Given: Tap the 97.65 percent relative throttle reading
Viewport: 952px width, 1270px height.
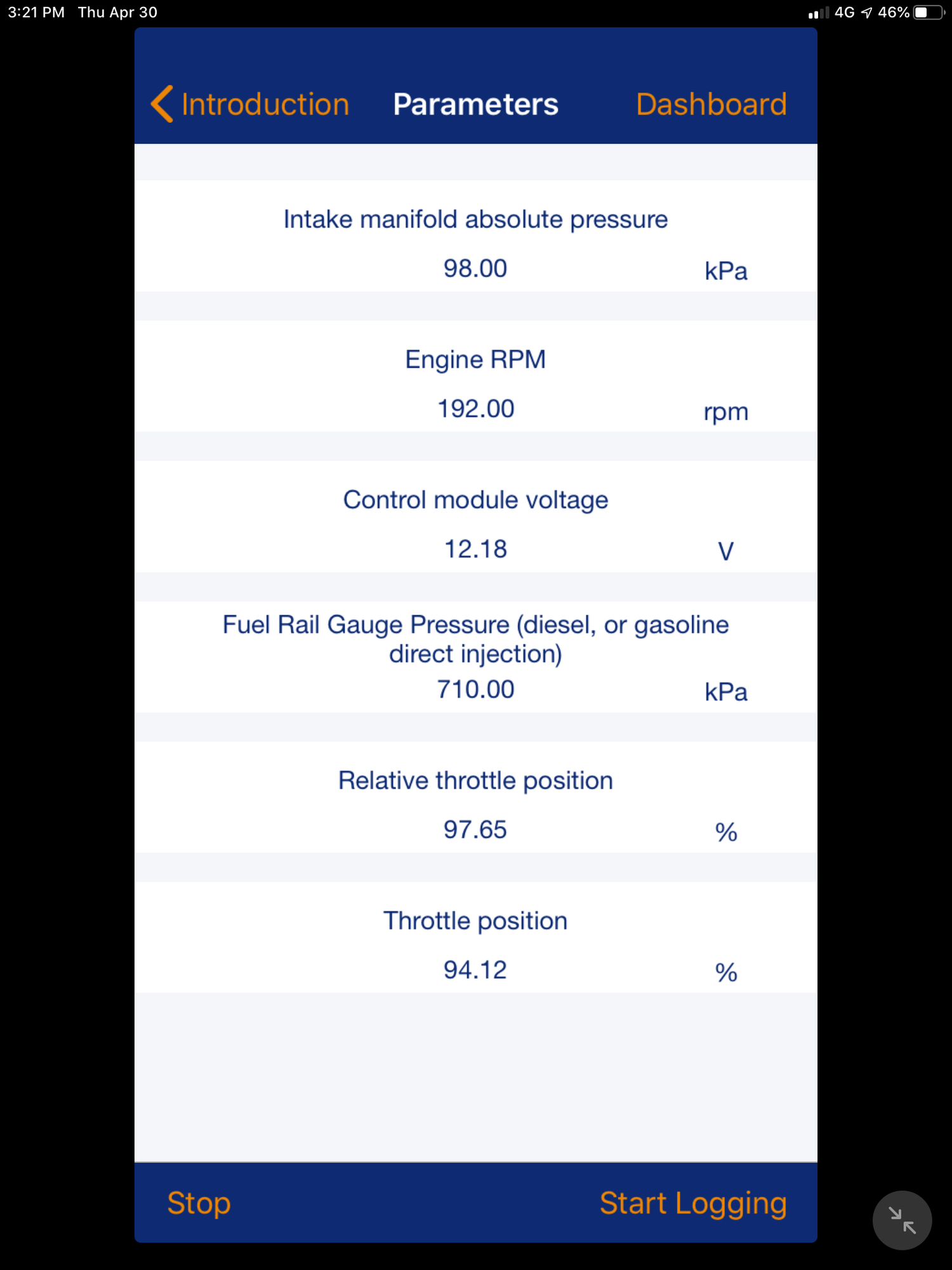Looking at the screenshot, I should [x=475, y=829].
